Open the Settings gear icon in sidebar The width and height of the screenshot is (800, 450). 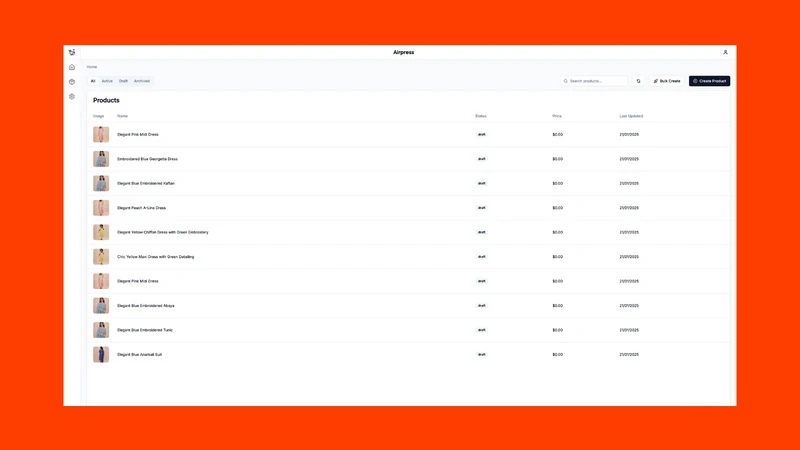click(x=72, y=96)
